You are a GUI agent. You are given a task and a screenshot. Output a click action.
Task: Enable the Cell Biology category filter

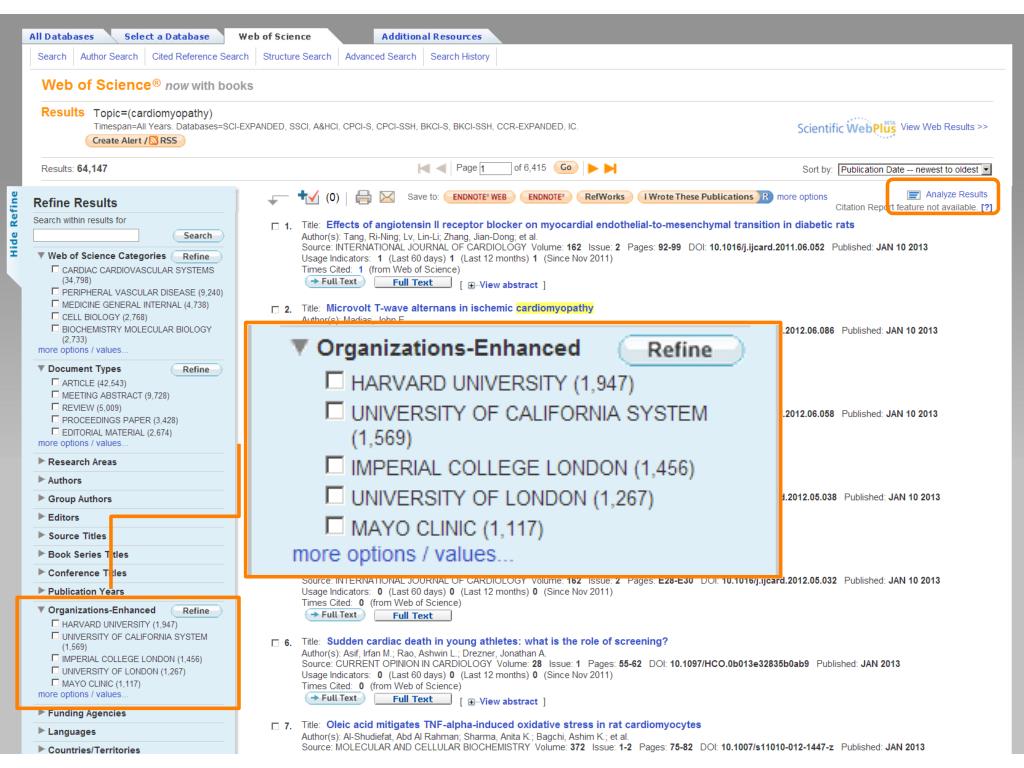(x=56, y=316)
